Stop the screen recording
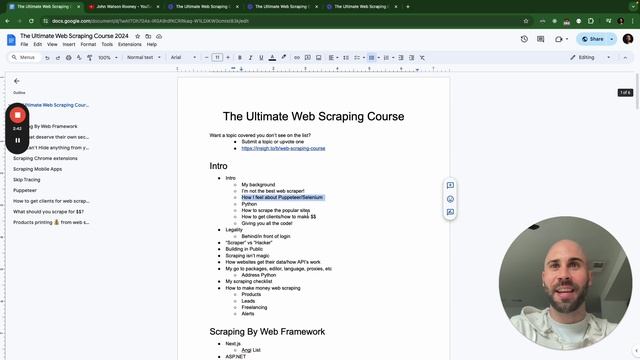The width and height of the screenshot is (640, 360). point(18,115)
